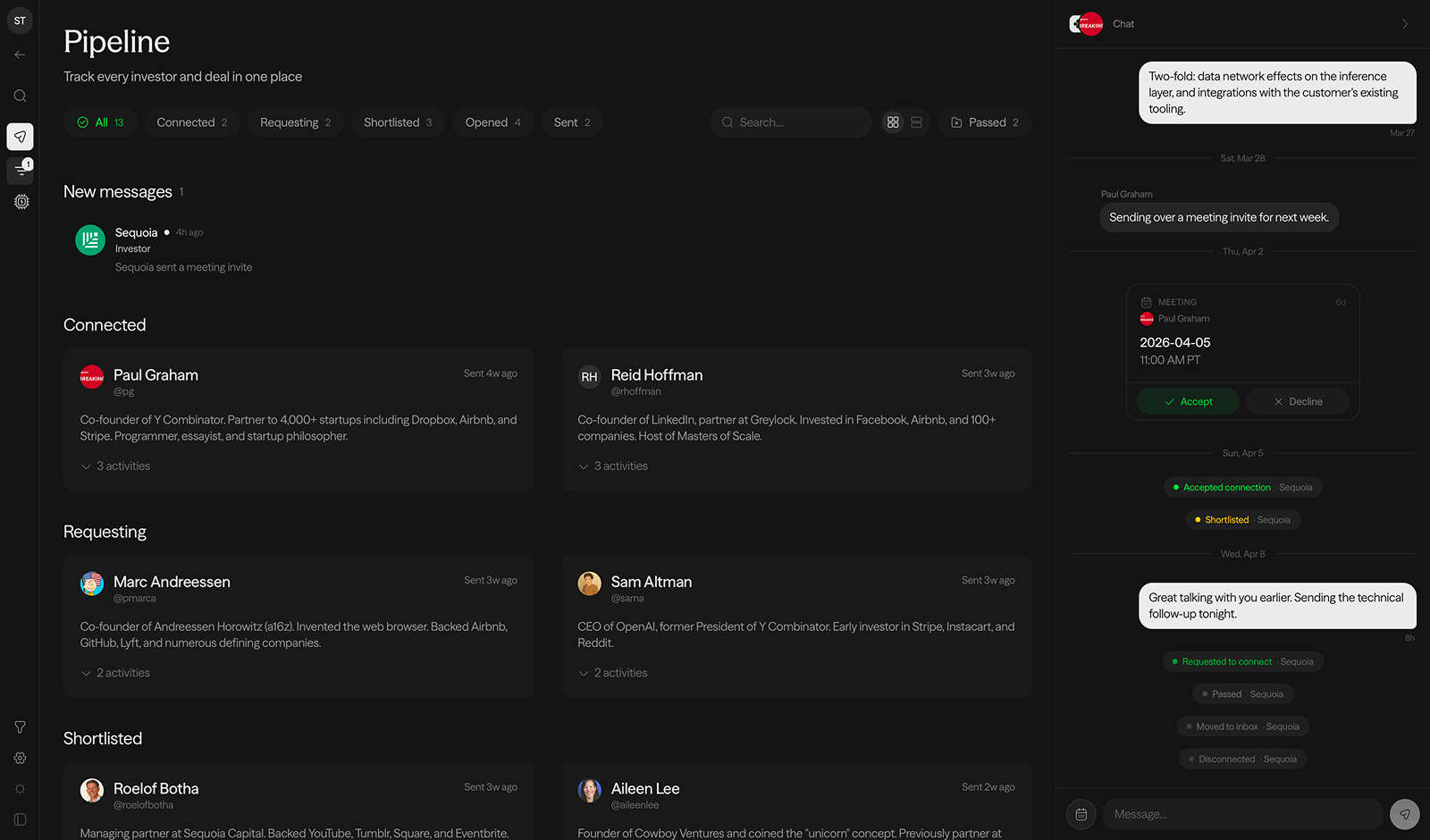Expand Marc Andreessen's 2 activities
This screenshot has width=1430, height=840.
(116, 673)
